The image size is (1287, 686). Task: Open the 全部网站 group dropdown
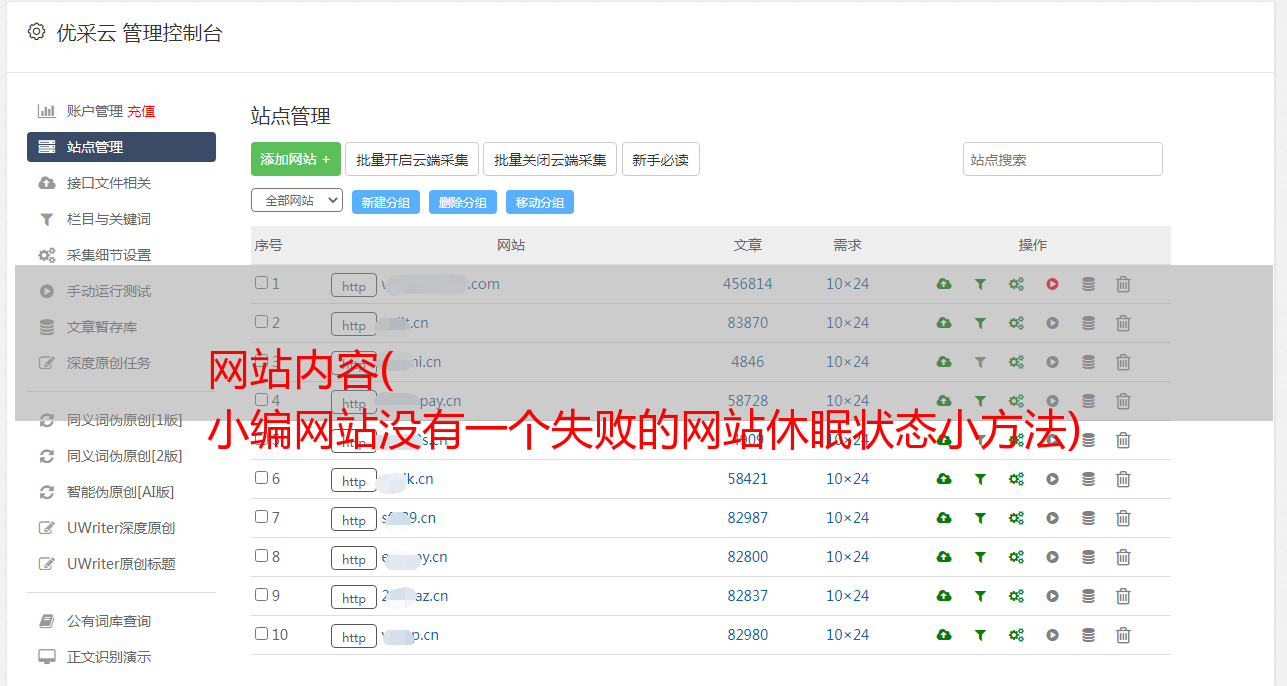coord(297,201)
